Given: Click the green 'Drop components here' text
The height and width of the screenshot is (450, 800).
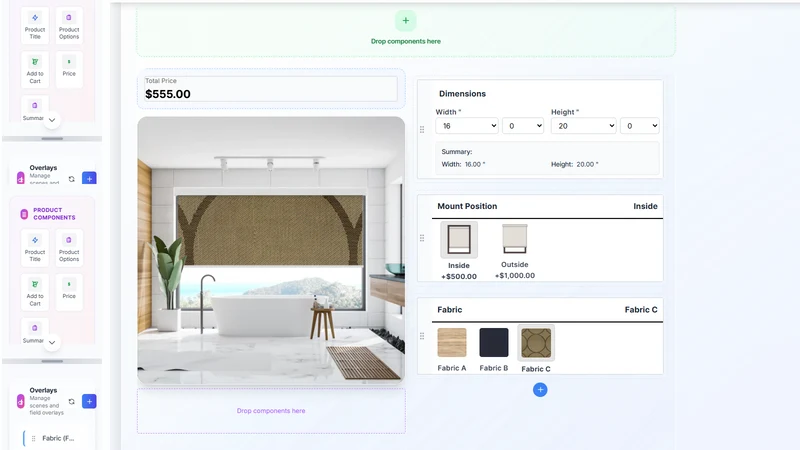Looking at the screenshot, I should [x=406, y=41].
